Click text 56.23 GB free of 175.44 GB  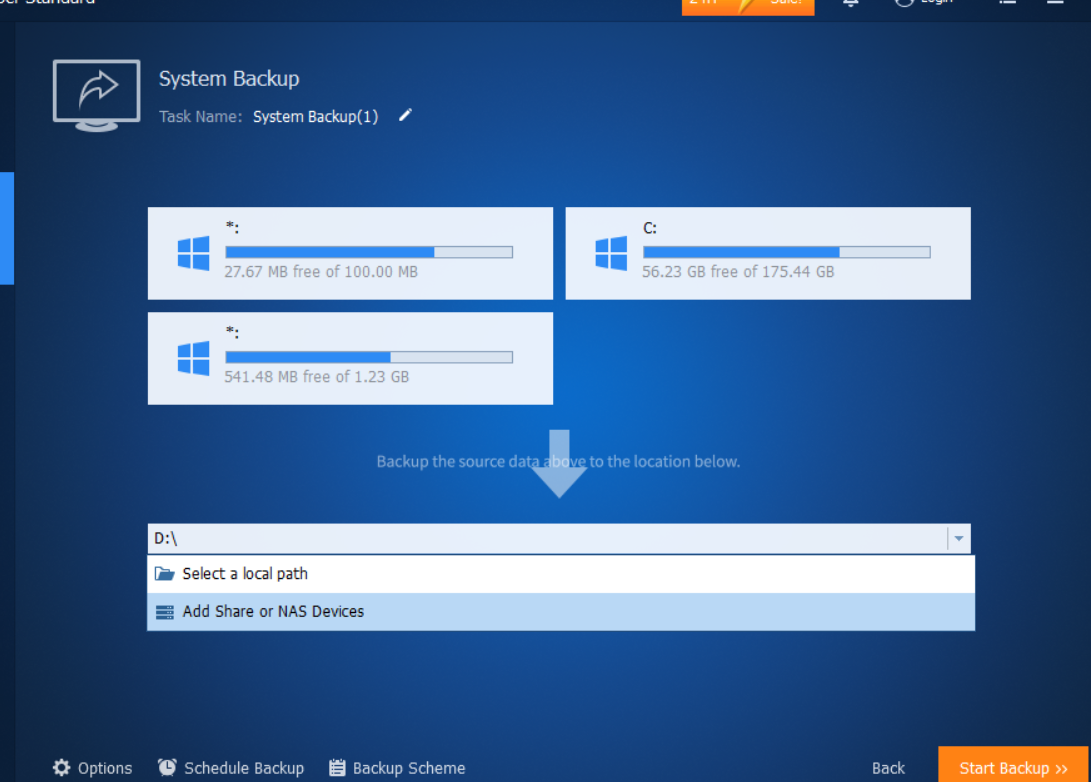coord(738,272)
